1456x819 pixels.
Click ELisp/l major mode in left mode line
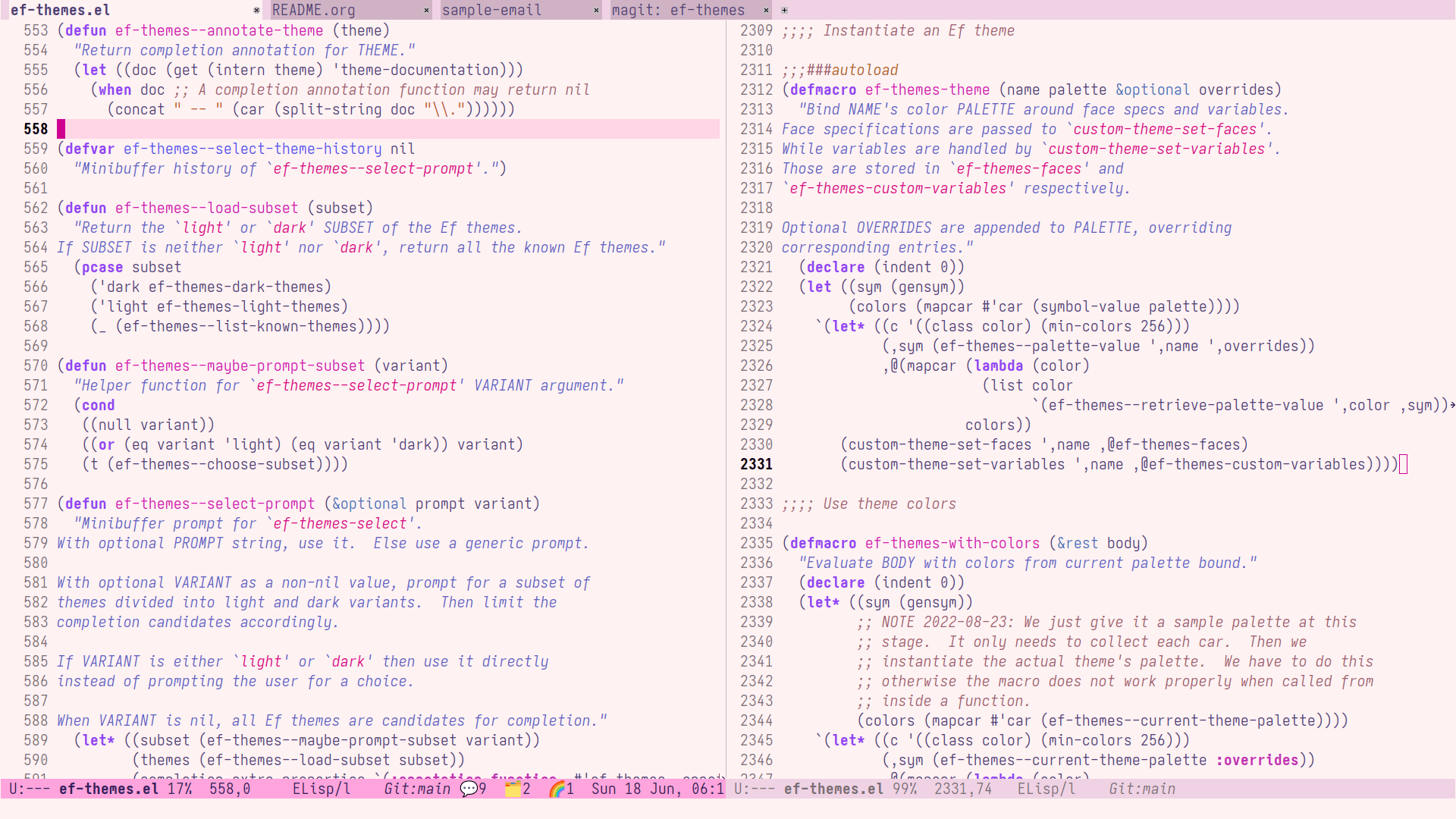point(322,789)
